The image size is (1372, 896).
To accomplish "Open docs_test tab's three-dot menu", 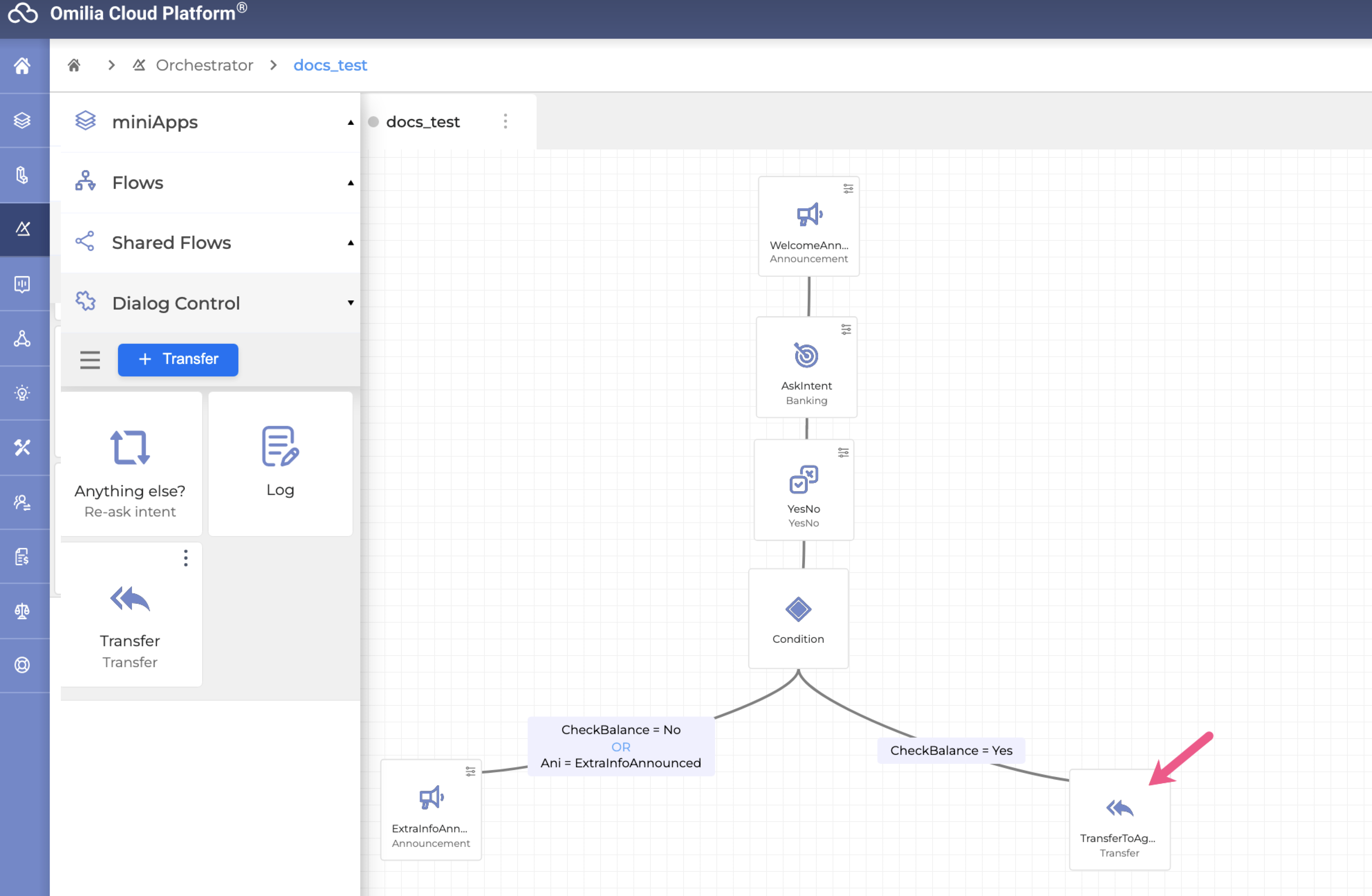I will click(505, 121).
